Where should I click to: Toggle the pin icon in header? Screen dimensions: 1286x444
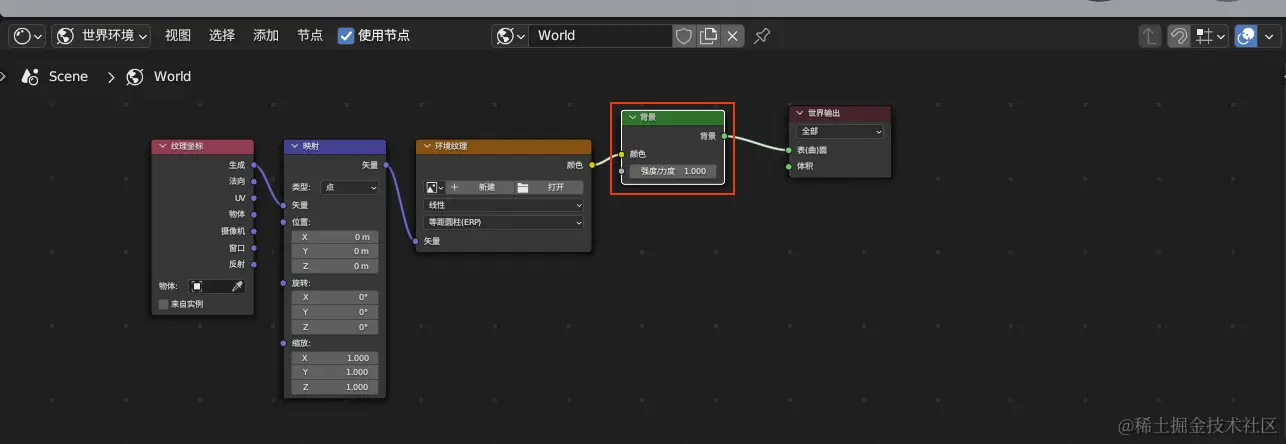[762, 35]
